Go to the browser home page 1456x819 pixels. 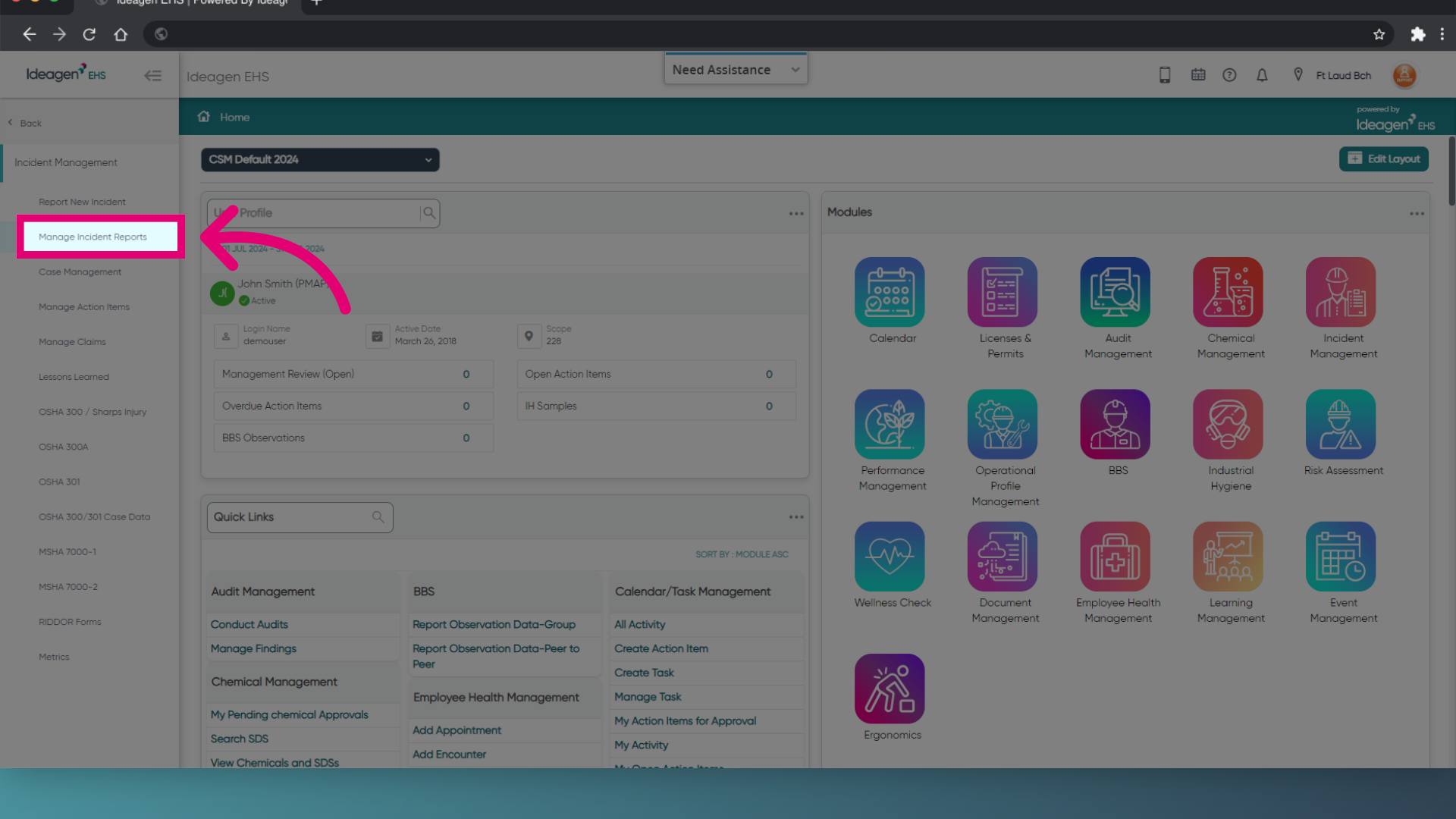(120, 34)
